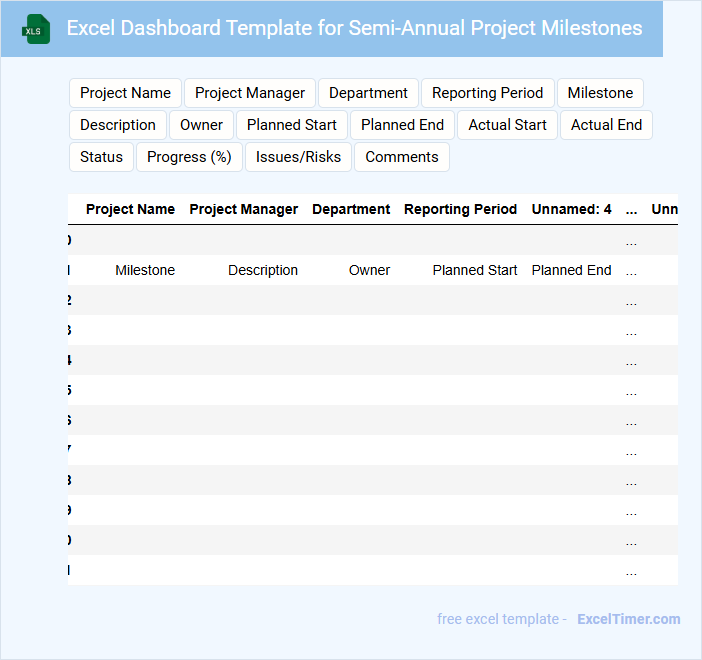Select the Actual Start tag
This screenshot has width=702, height=660.
click(x=507, y=125)
